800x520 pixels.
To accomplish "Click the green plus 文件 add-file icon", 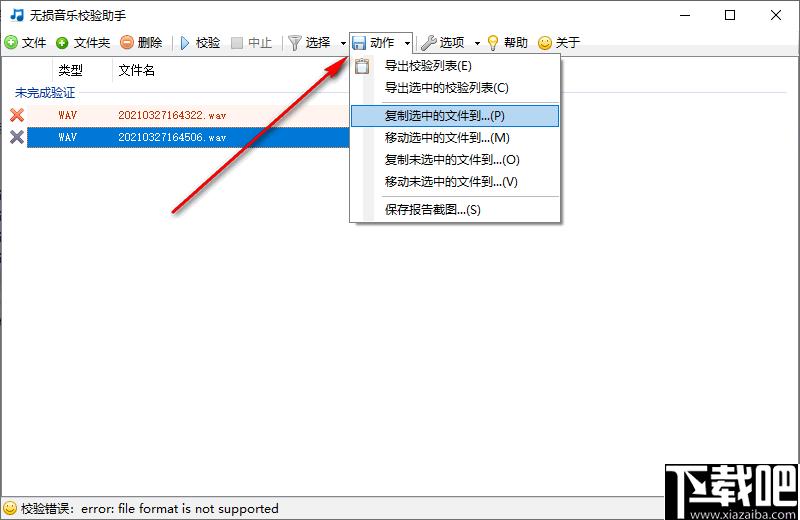I will point(11,42).
